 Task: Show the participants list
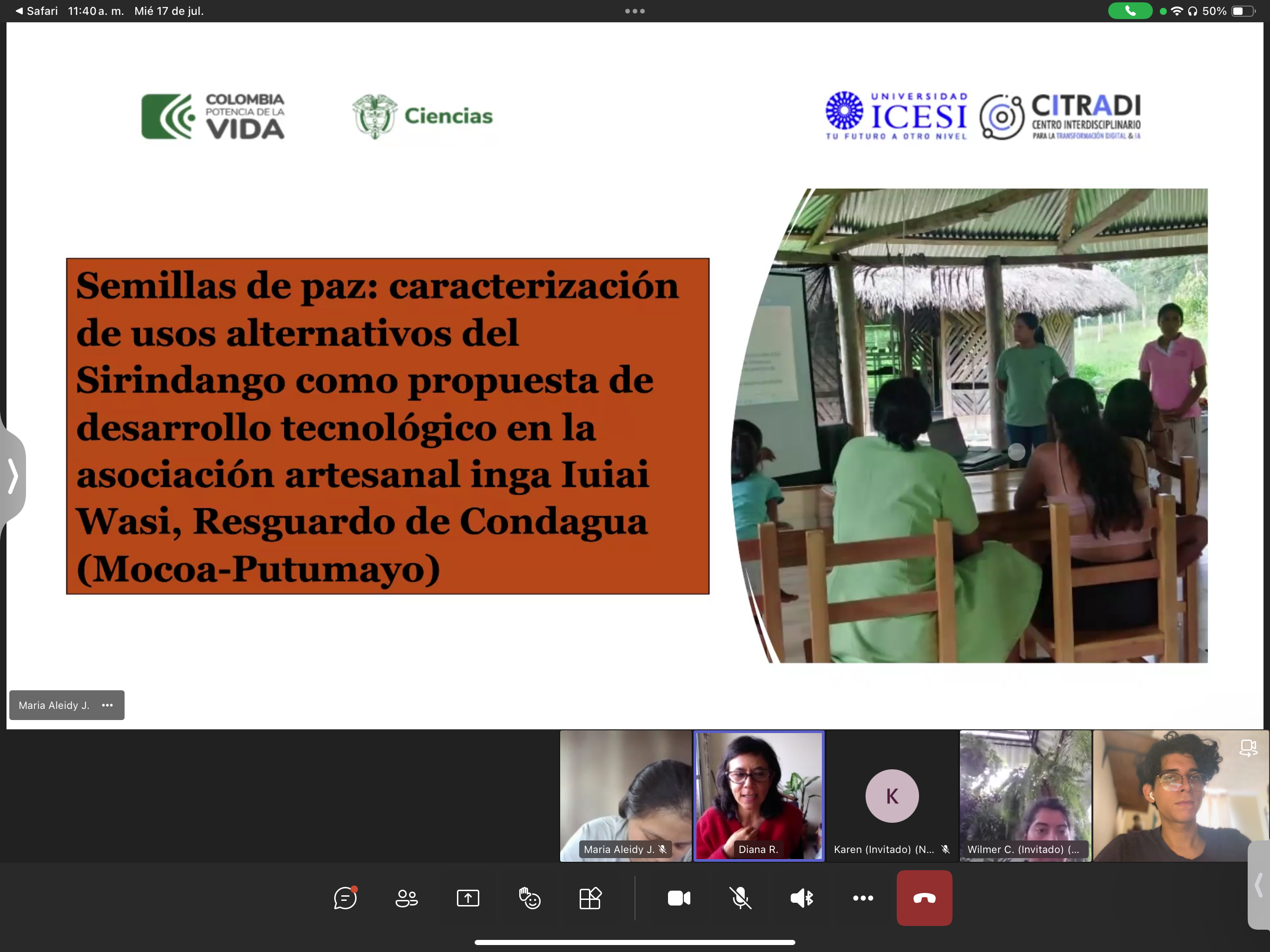[x=406, y=898]
